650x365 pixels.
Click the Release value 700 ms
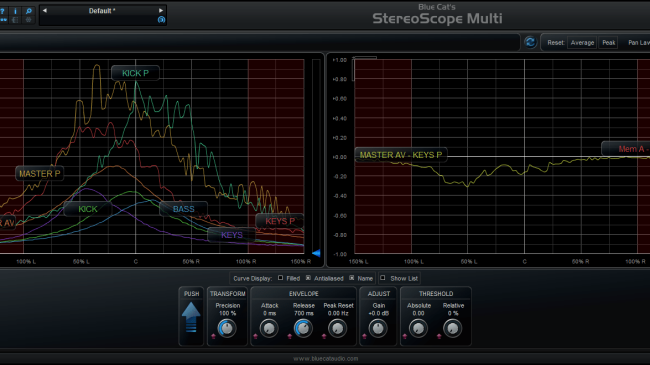304,313
